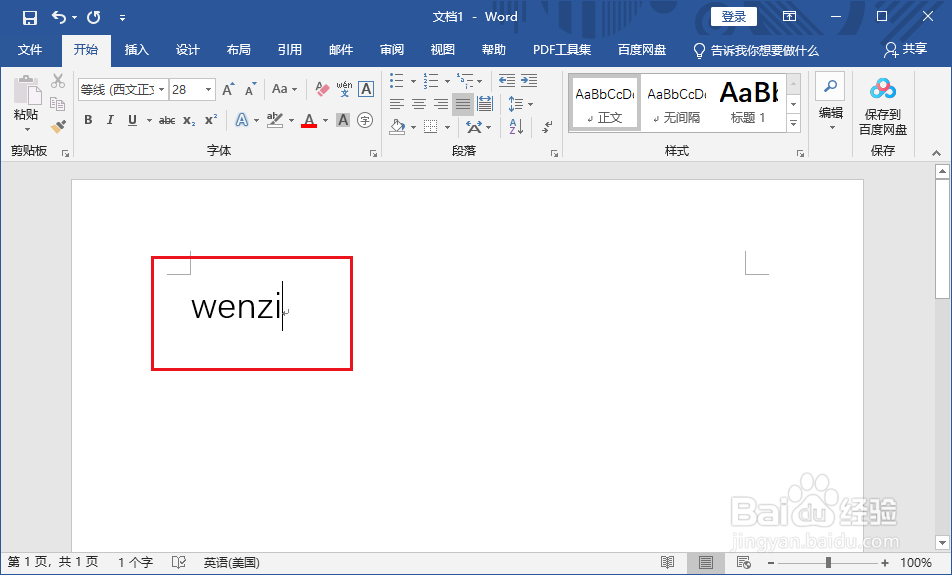
Task: Switch to the Insert tab
Action: pos(137,50)
